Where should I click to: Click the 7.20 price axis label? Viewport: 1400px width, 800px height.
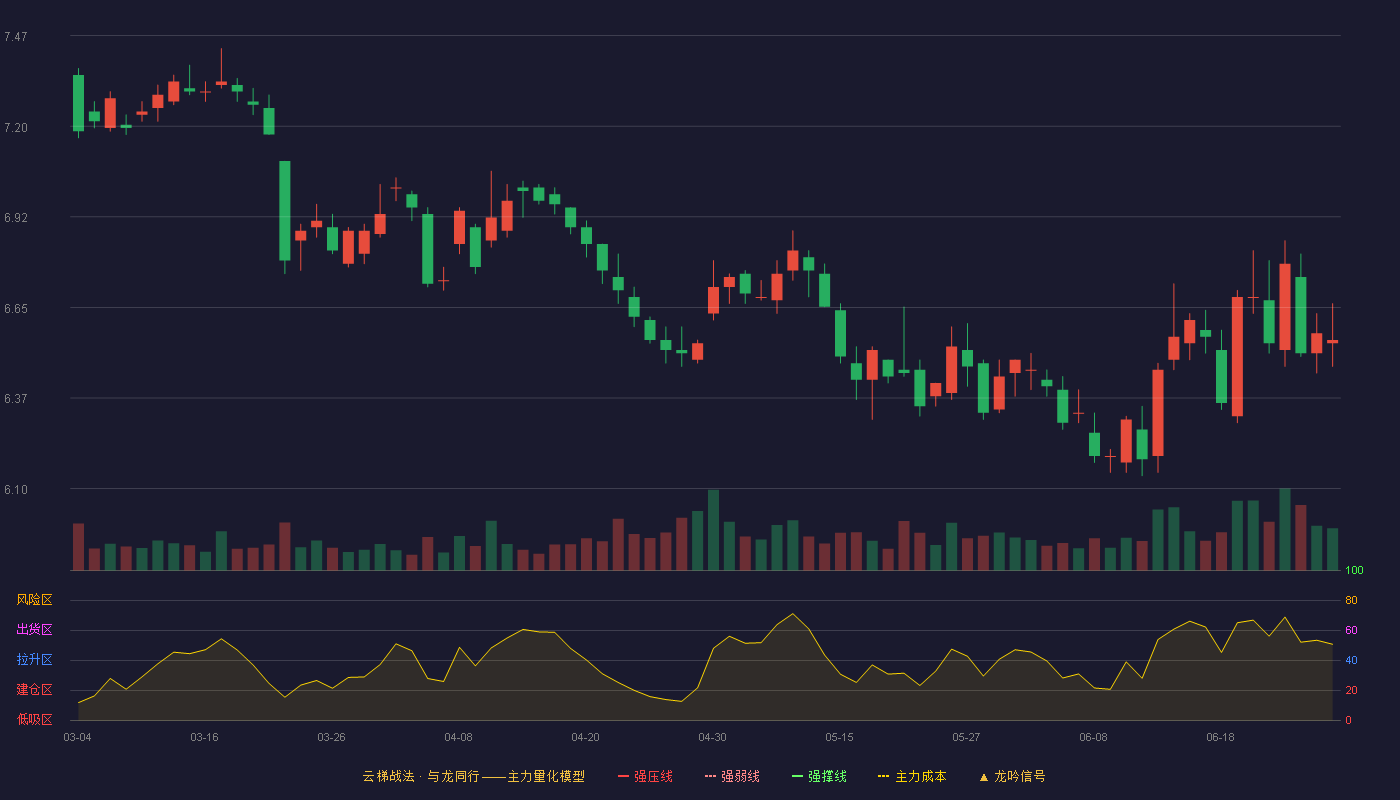[x=16, y=128]
